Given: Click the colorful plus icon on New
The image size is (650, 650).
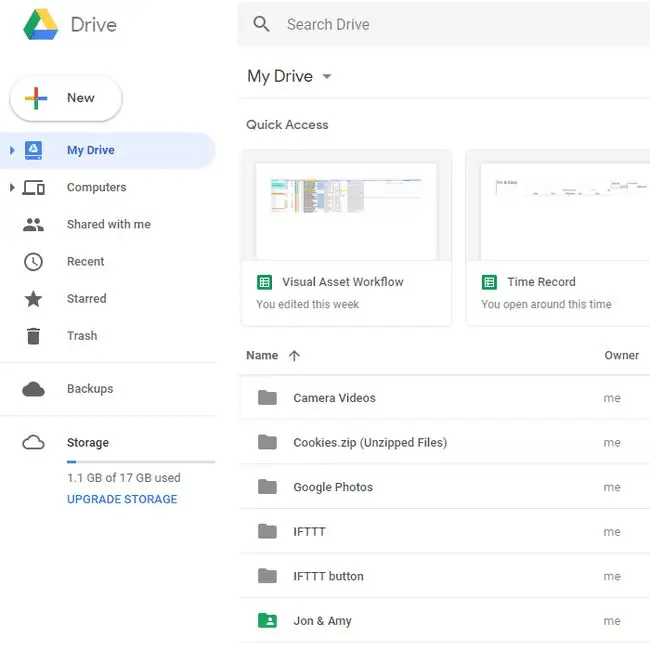Looking at the screenshot, I should [x=36, y=98].
